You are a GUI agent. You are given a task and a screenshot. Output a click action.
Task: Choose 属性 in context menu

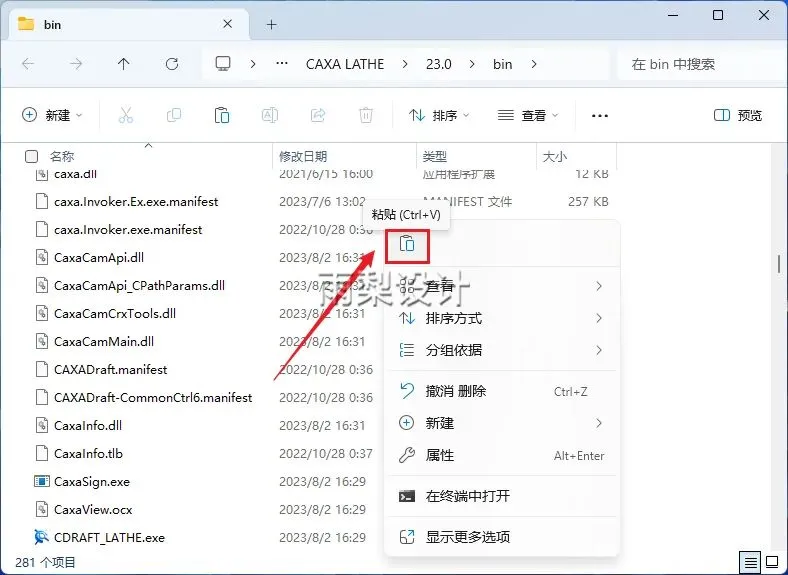tap(501, 455)
